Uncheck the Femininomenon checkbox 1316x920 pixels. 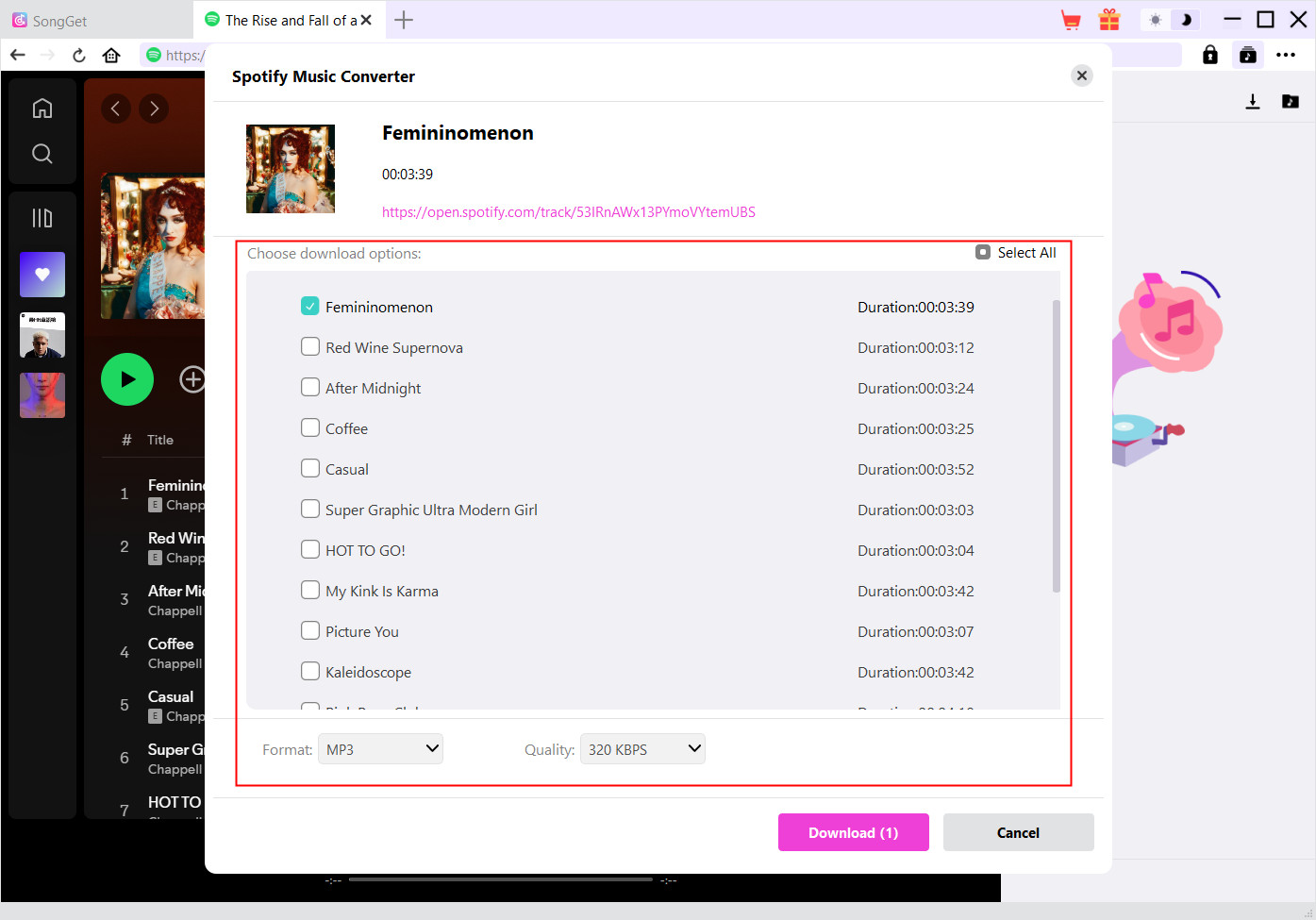[x=310, y=306]
